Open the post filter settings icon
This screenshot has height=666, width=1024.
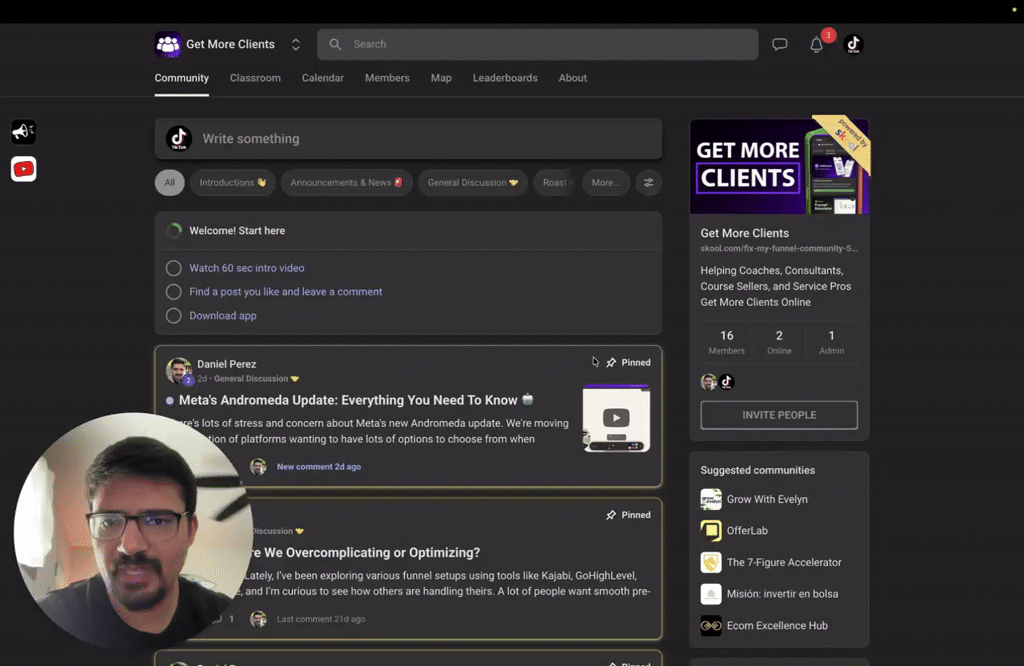[648, 183]
